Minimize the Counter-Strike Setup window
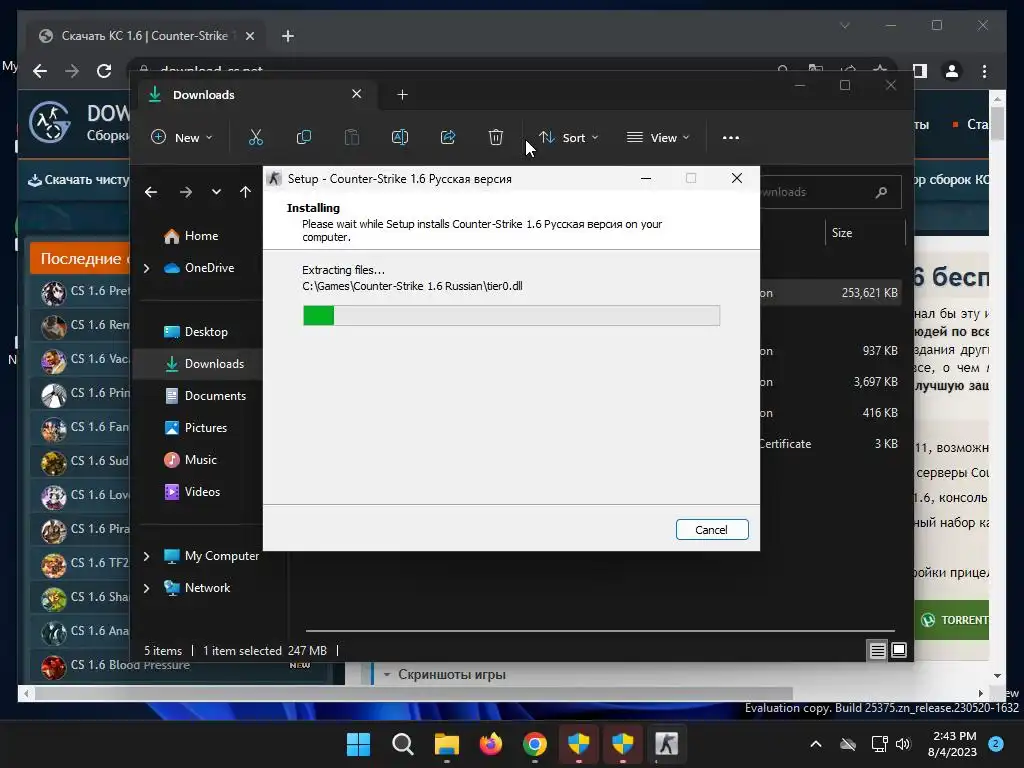The height and width of the screenshot is (768, 1024). tap(646, 178)
